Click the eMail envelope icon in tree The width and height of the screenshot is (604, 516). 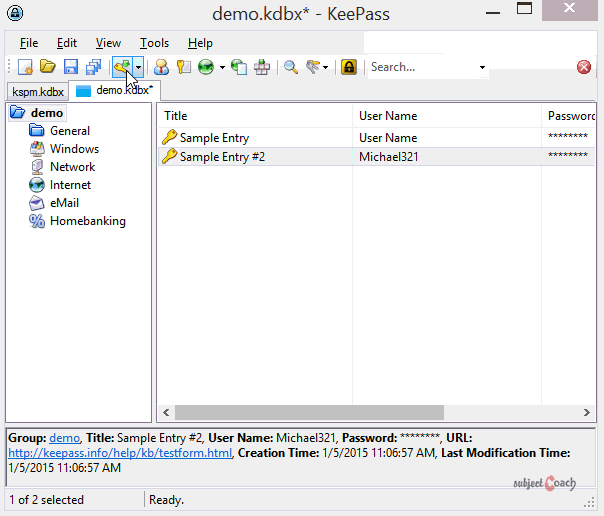click(x=37, y=203)
